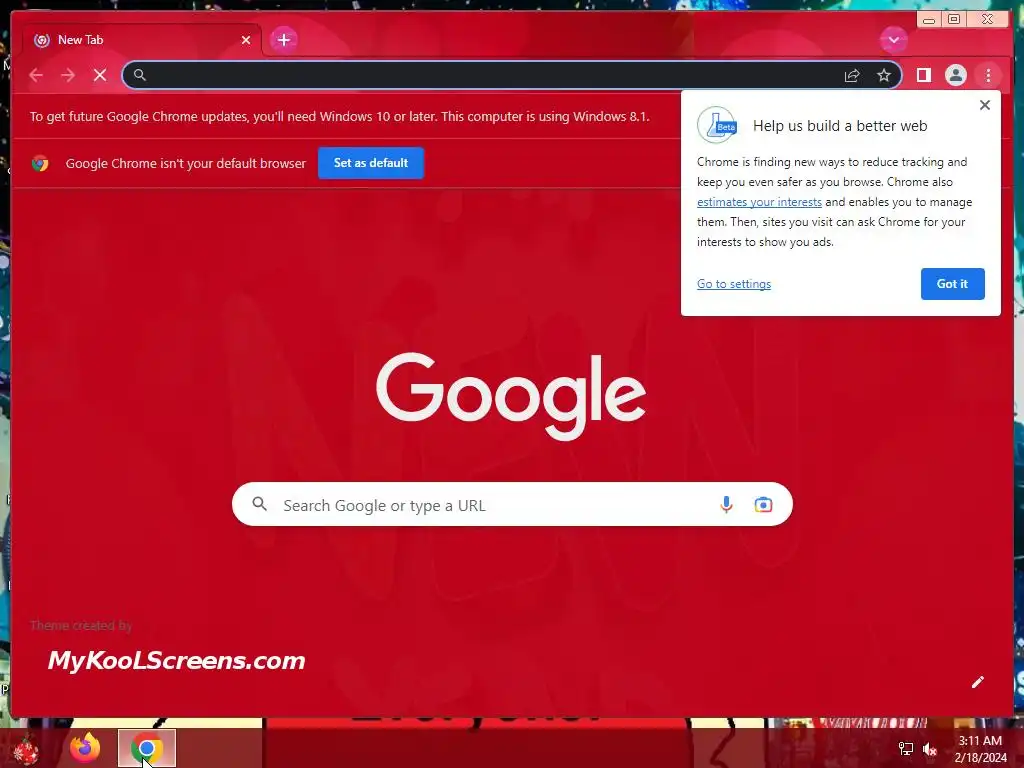Click the Beta flask icon in popup
This screenshot has height=768, width=1024.
coord(717,125)
